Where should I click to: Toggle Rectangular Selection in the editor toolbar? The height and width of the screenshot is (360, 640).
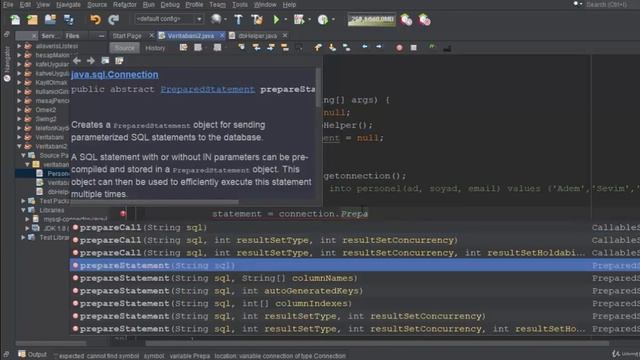[299, 48]
